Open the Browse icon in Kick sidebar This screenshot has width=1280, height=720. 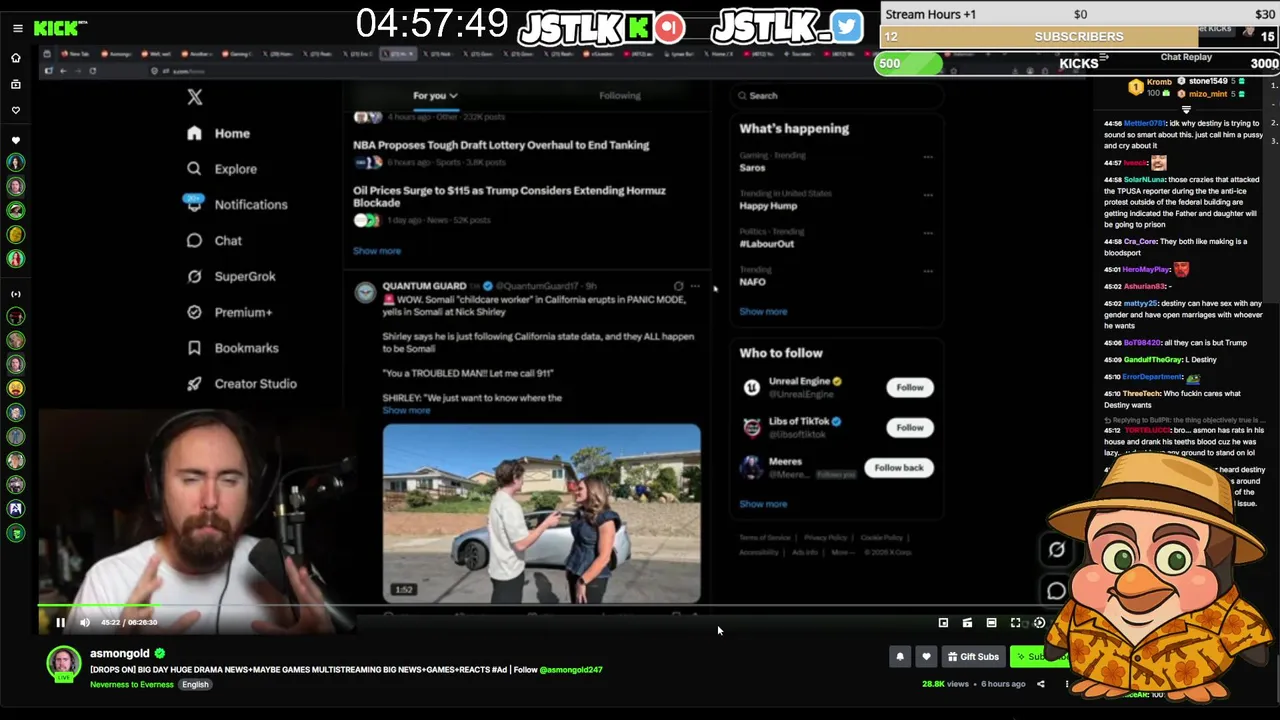tap(16, 85)
